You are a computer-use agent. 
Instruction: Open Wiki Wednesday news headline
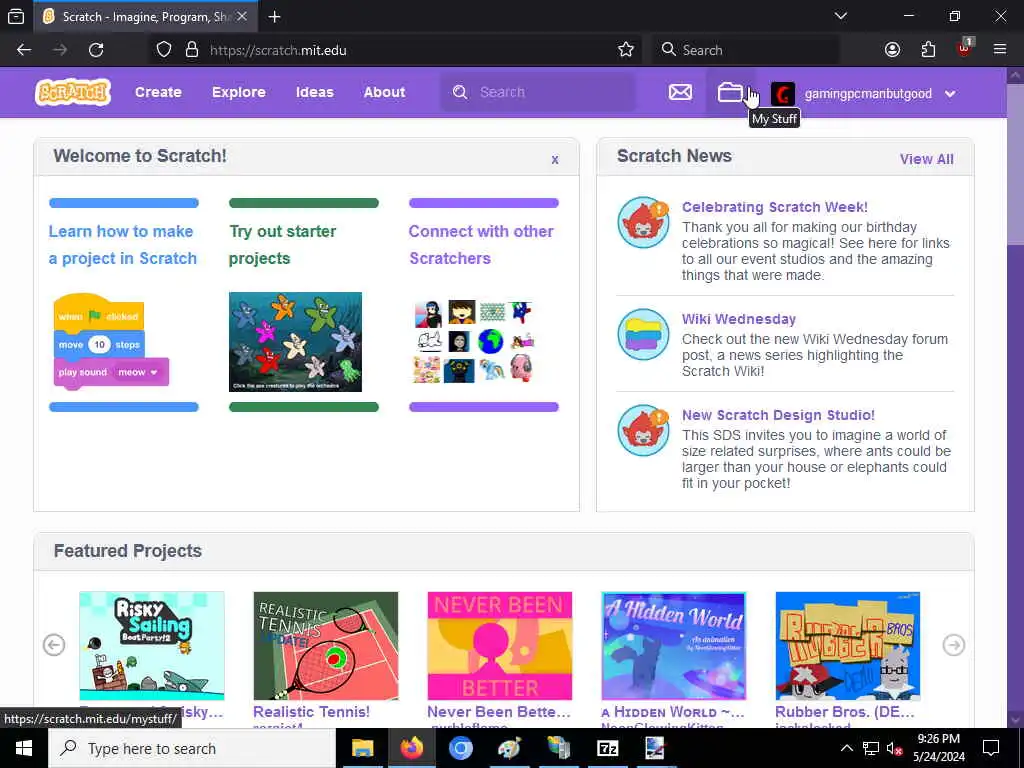[739, 319]
